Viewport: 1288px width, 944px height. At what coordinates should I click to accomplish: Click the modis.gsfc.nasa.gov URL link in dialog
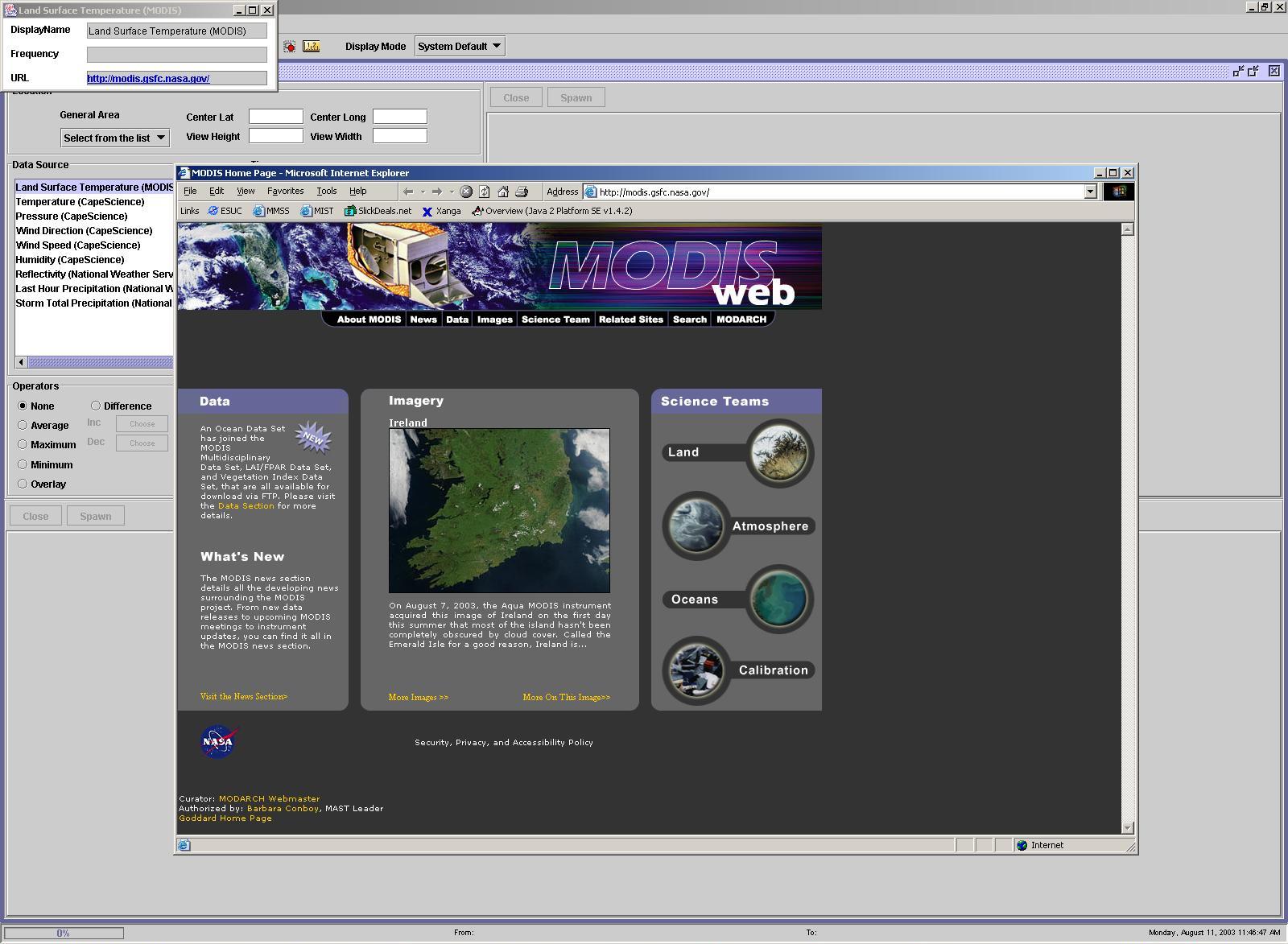(x=148, y=78)
